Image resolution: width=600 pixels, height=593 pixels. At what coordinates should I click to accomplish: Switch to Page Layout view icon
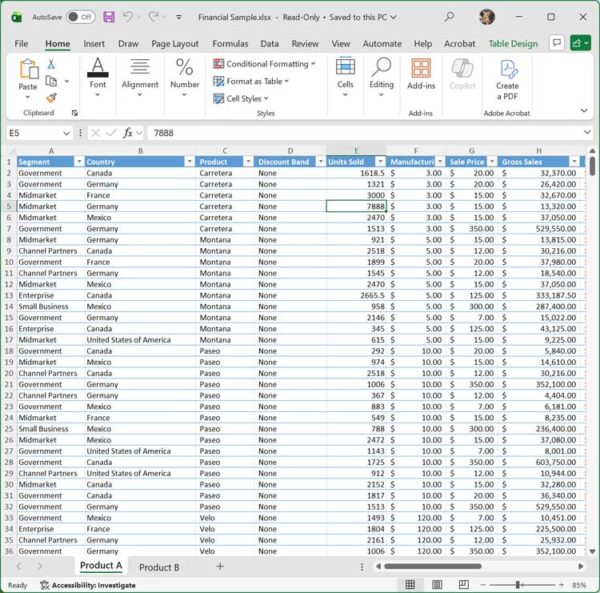[437, 584]
